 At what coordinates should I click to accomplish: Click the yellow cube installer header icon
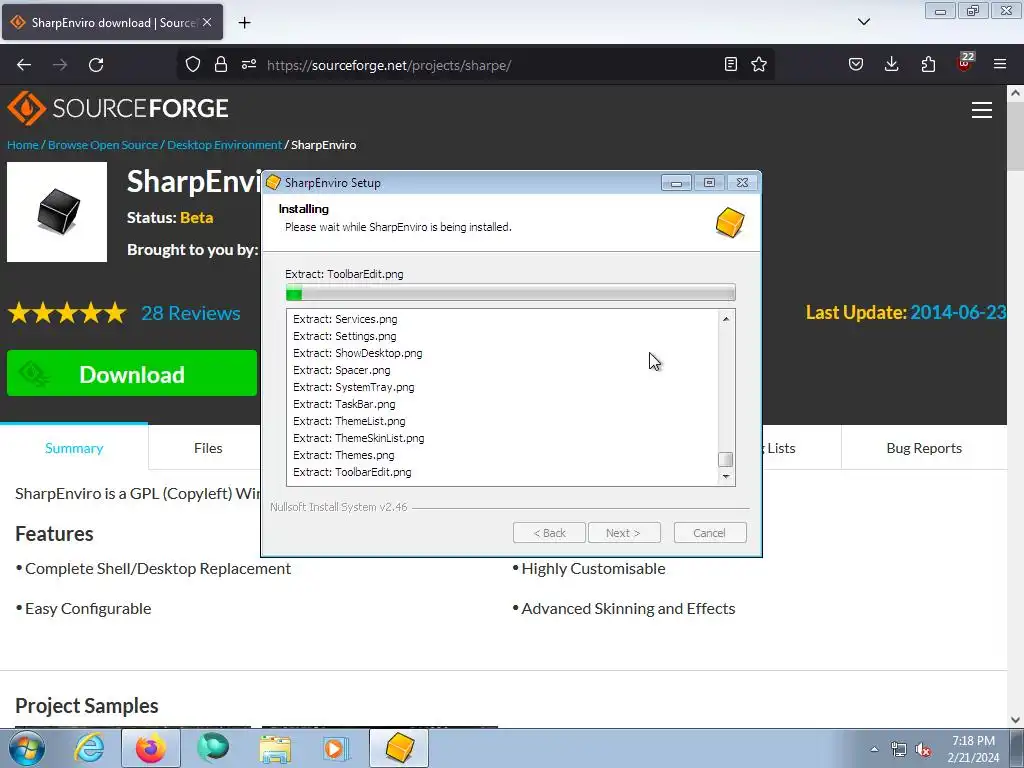[729, 223]
